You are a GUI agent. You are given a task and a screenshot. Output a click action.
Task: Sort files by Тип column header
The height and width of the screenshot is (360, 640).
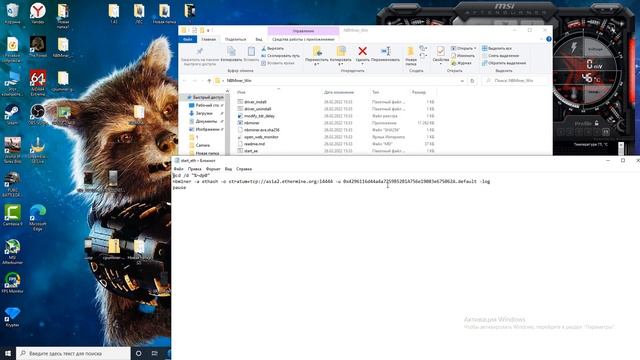point(376,92)
